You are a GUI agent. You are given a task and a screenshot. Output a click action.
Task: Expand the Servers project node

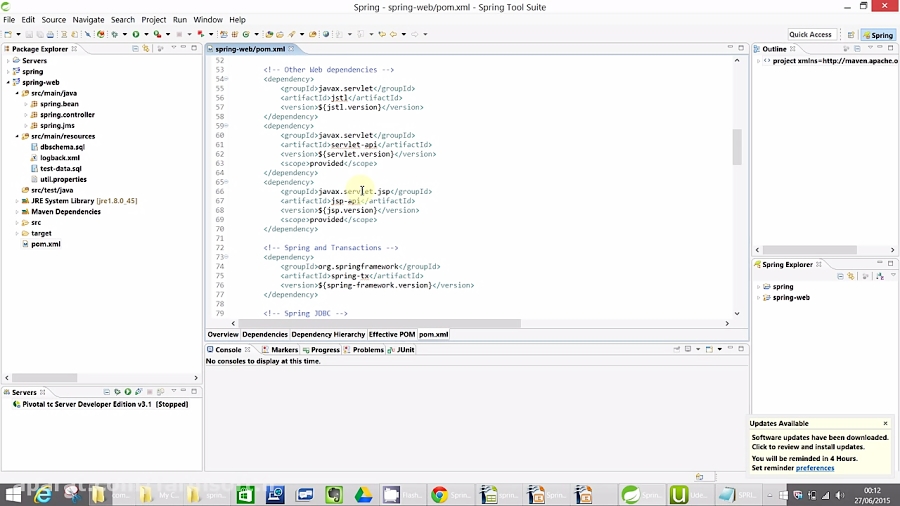[8, 61]
